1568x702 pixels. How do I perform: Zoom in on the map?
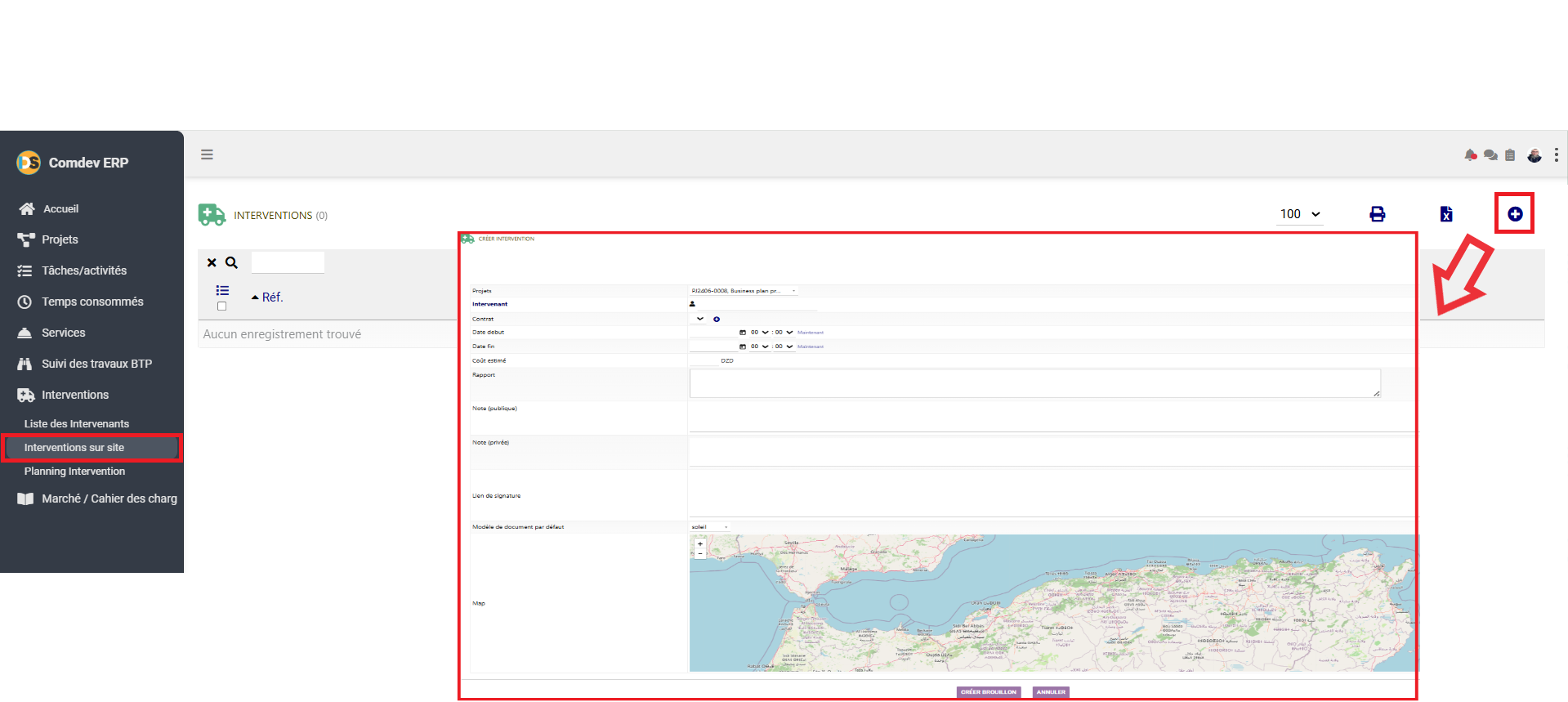coord(700,544)
